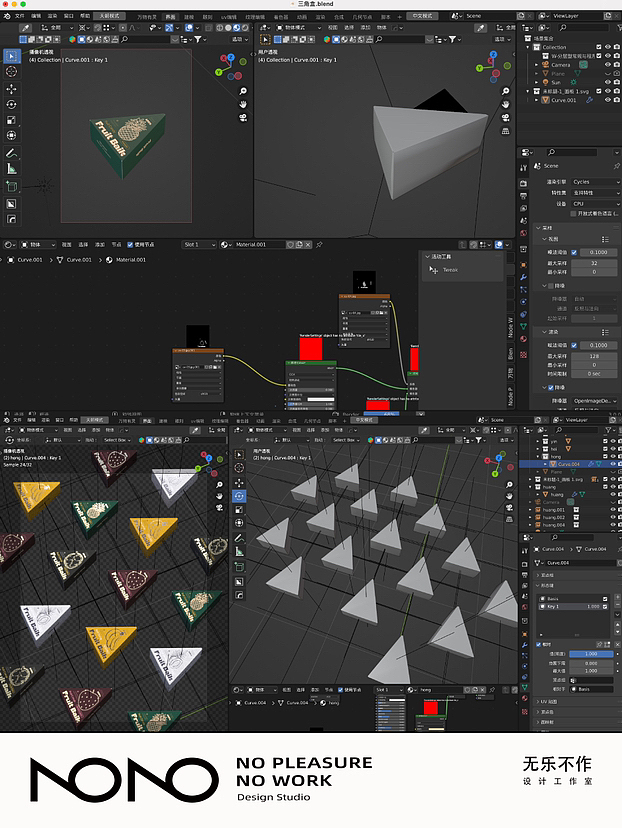Viewport: 622px width, 828px height.
Task: Choose the 3D Cursor tool in top window
Action: 12,71
